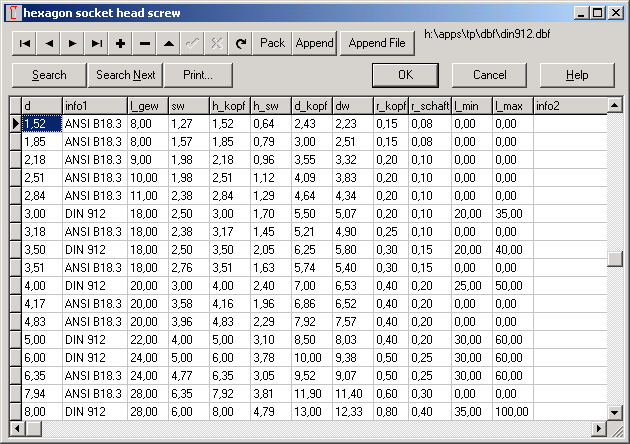Click the Pack button

[x=272, y=43]
